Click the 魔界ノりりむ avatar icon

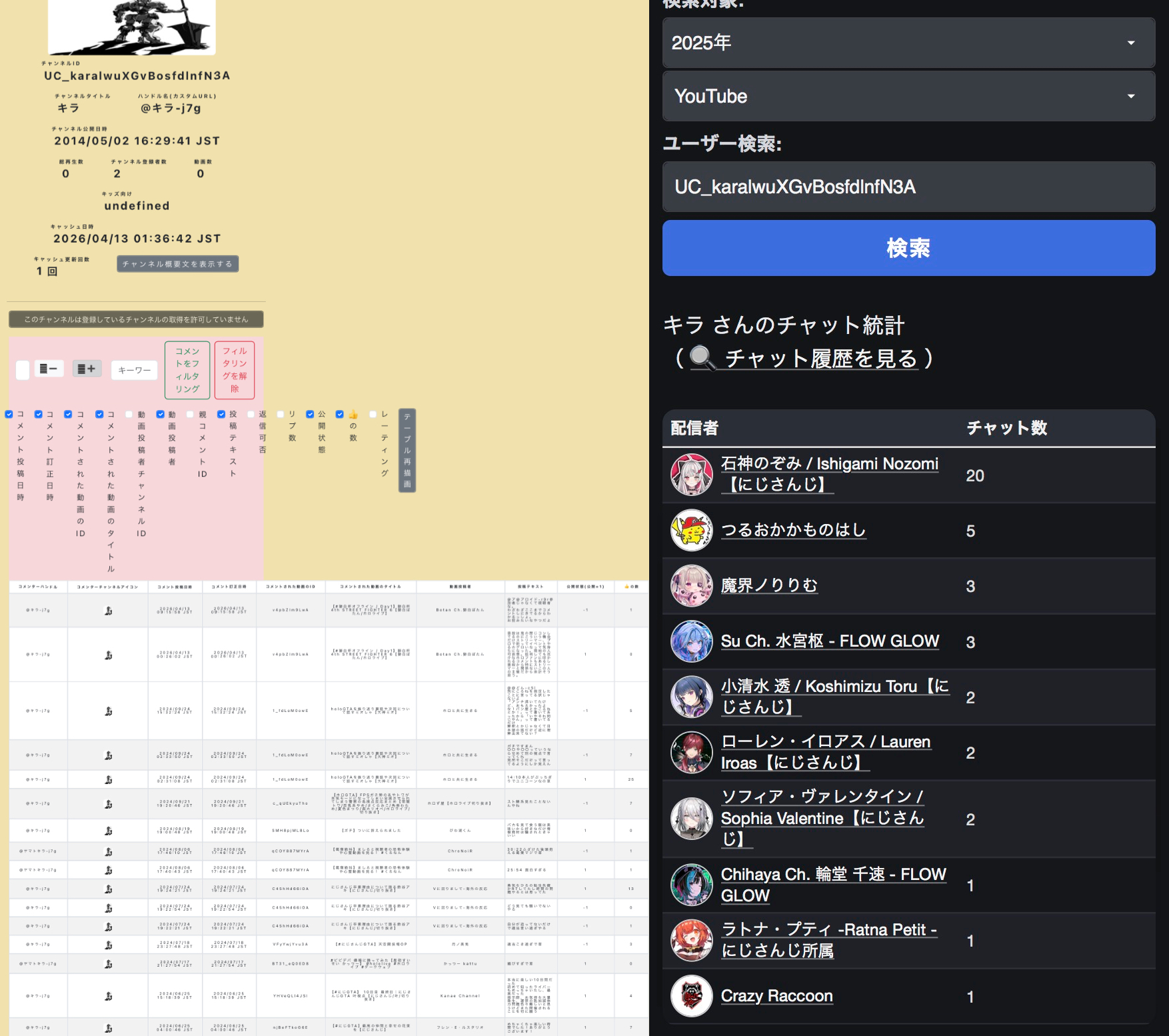691,586
